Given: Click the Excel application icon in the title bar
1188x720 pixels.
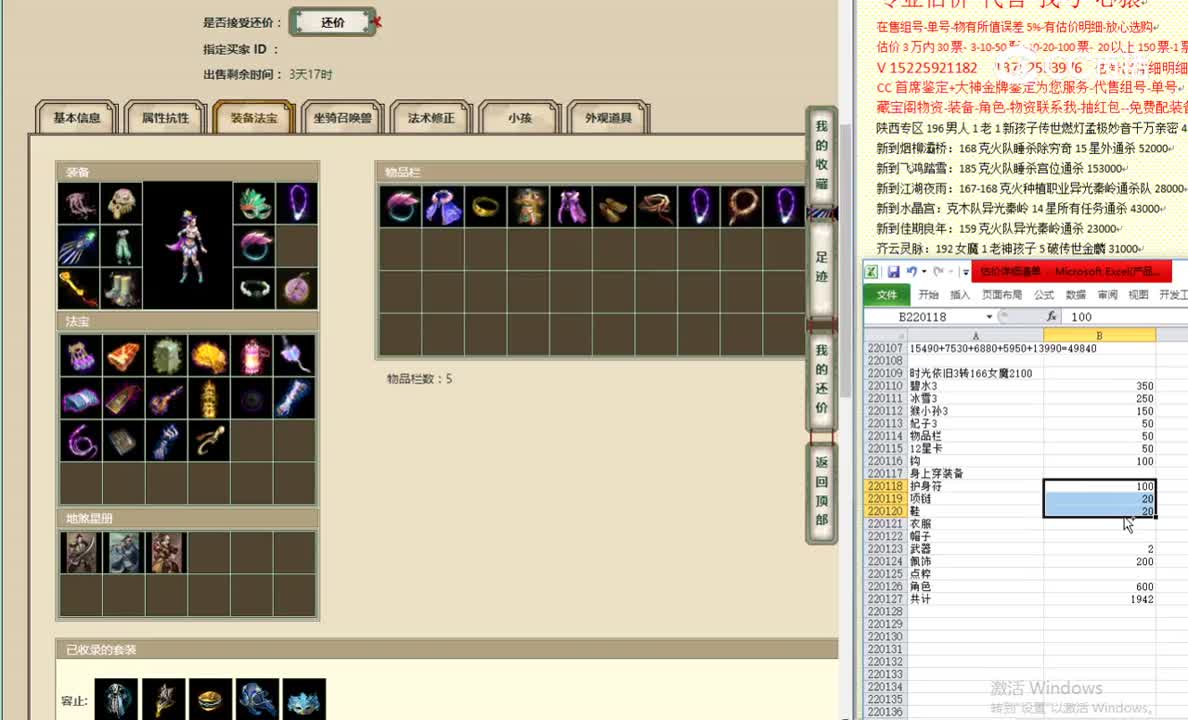Looking at the screenshot, I should pyautogui.click(x=872, y=271).
